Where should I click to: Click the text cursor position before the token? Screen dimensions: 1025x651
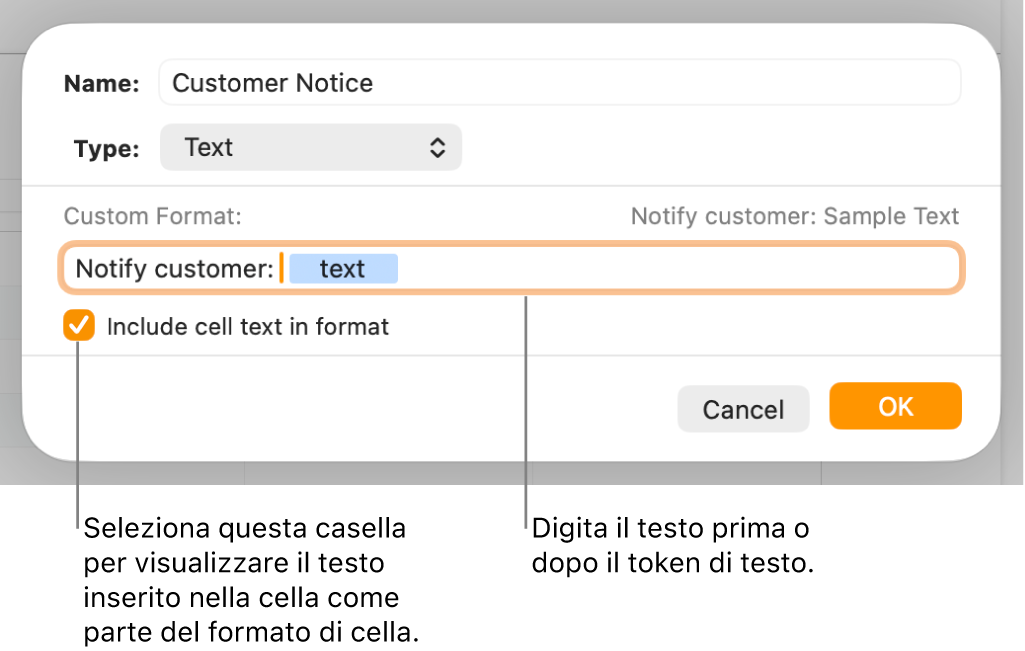tap(283, 268)
